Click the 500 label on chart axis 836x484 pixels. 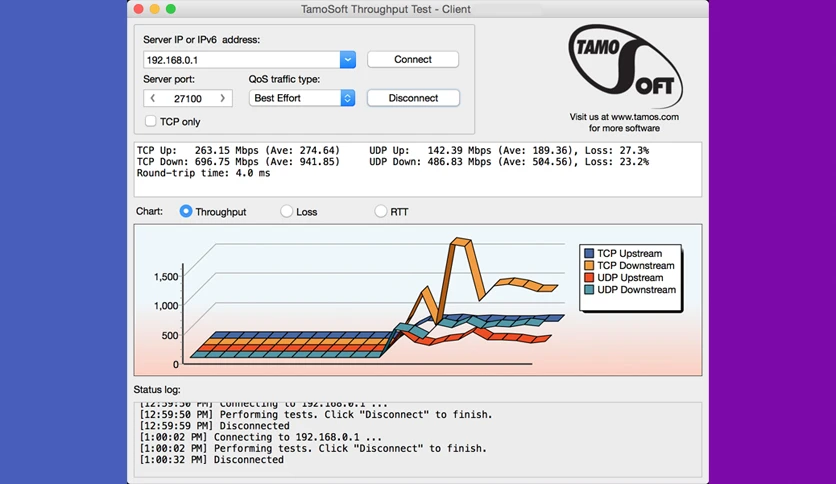tap(170, 335)
